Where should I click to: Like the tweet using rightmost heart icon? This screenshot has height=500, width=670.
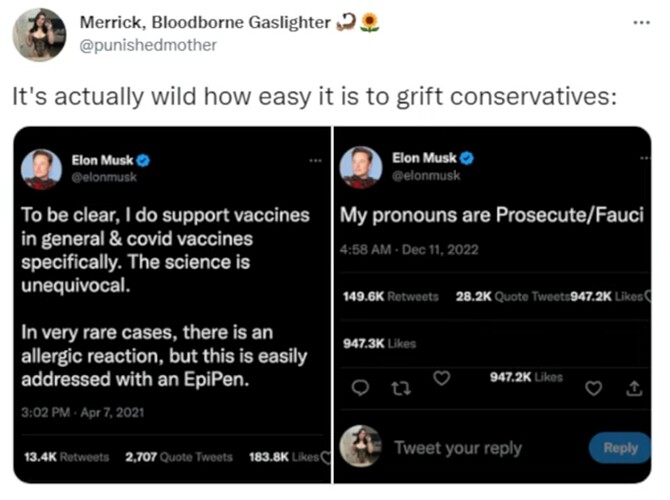[x=594, y=388]
